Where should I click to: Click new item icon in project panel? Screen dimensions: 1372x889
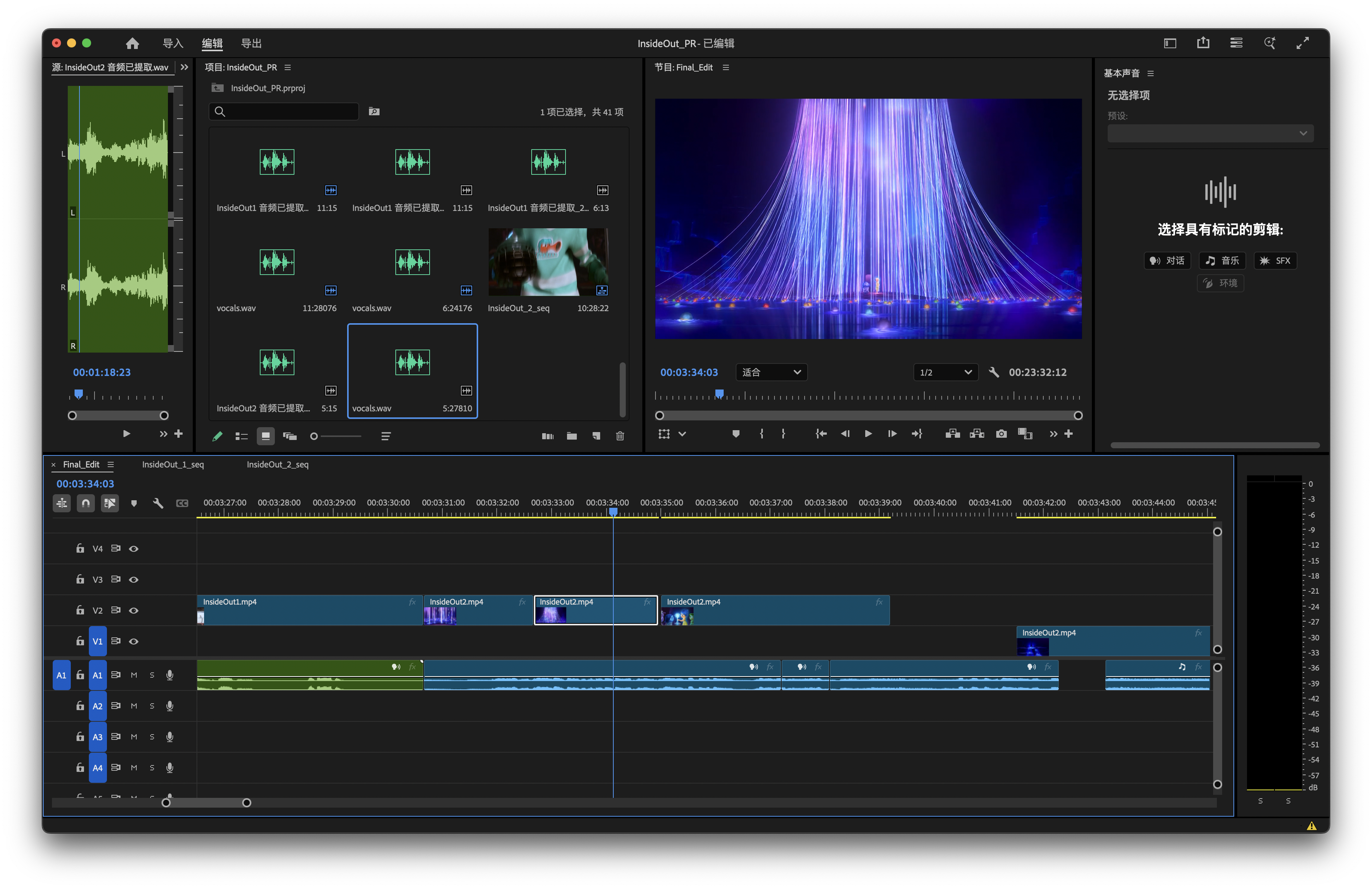(x=596, y=436)
